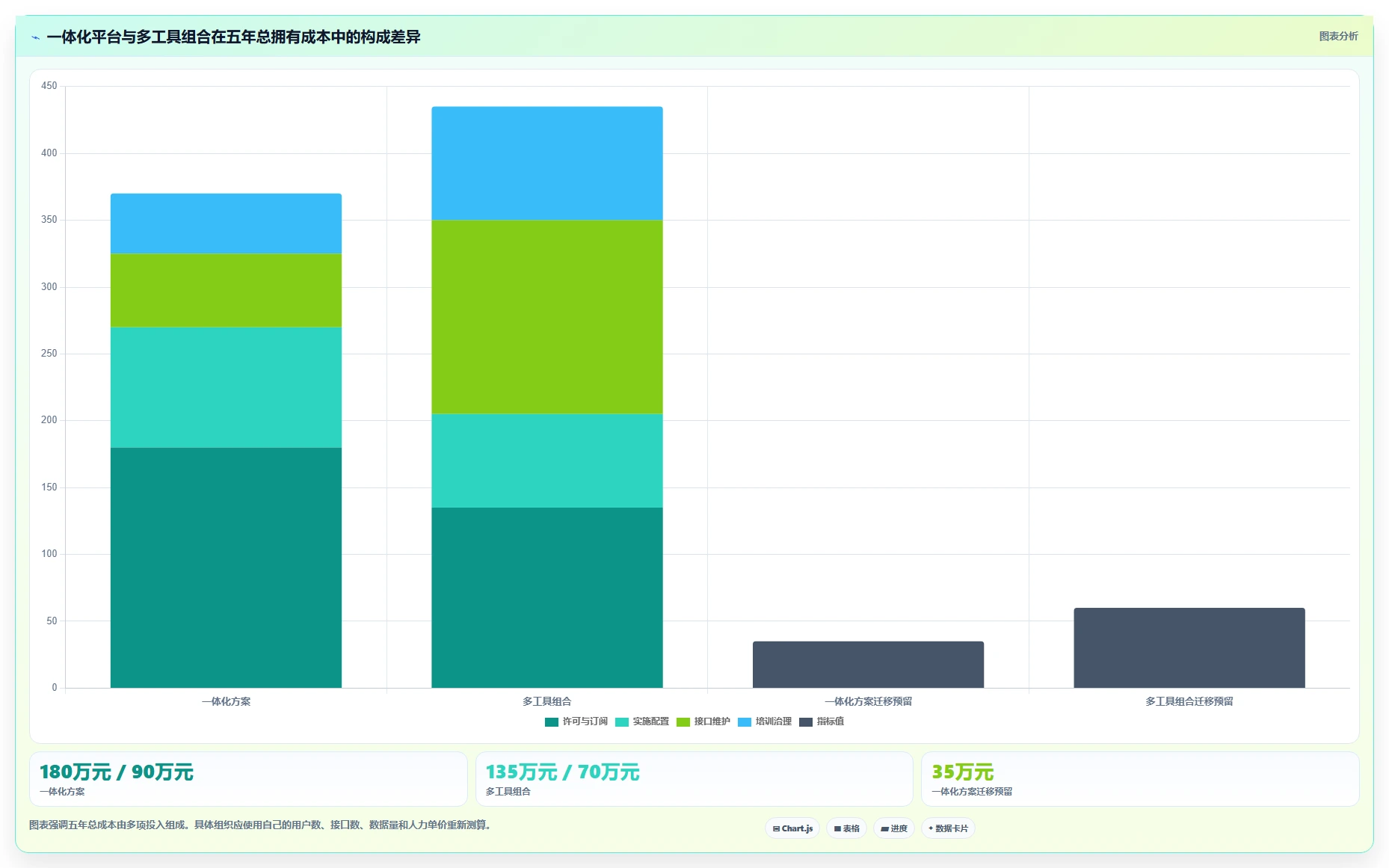Click the 一体化方案 x-axis label

[x=226, y=701]
